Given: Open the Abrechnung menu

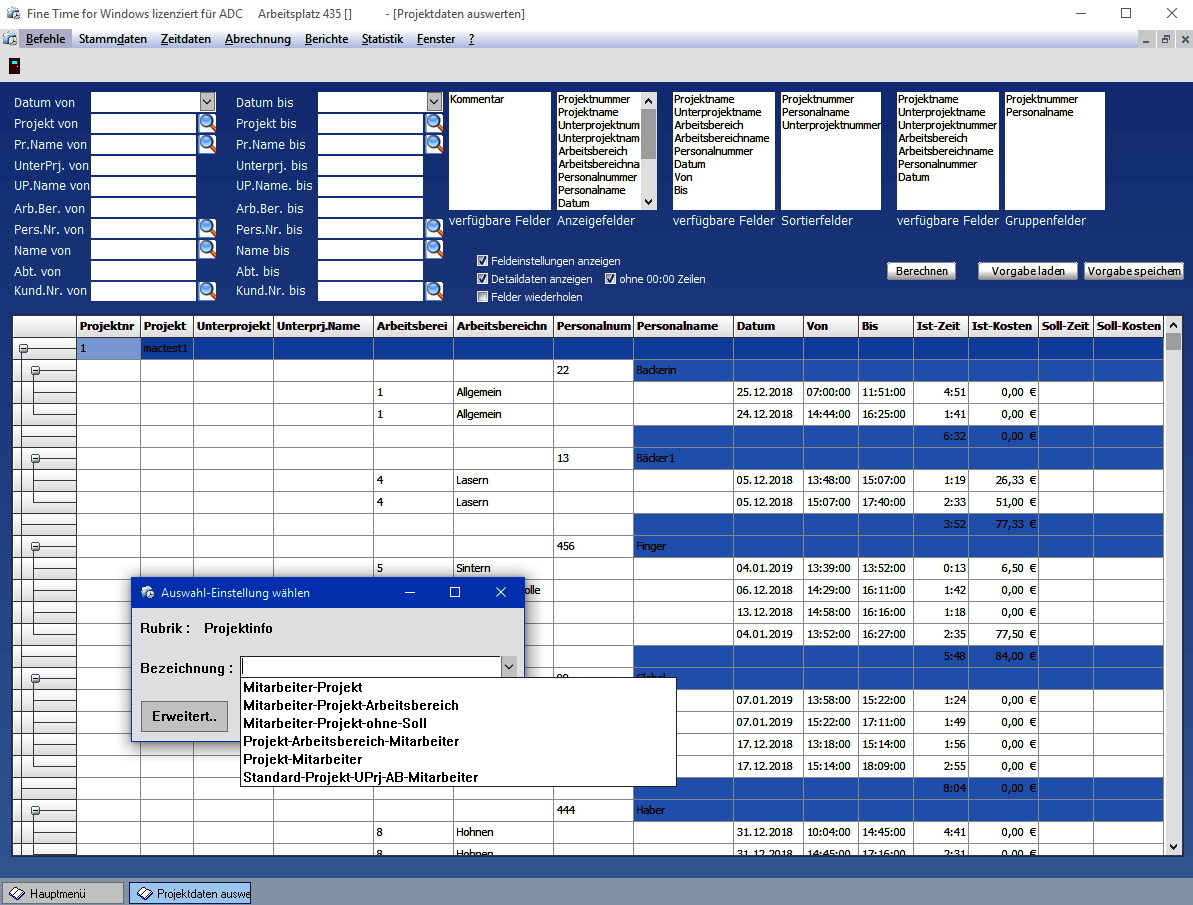Looking at the screenshot, I should [257, 39].
